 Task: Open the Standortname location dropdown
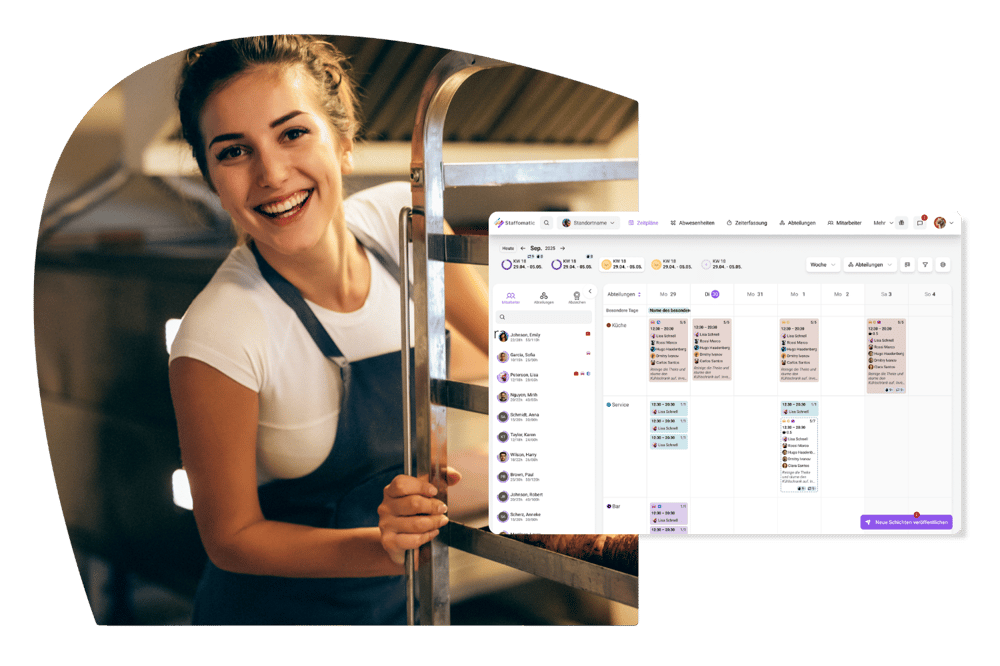tap(589, 223)
